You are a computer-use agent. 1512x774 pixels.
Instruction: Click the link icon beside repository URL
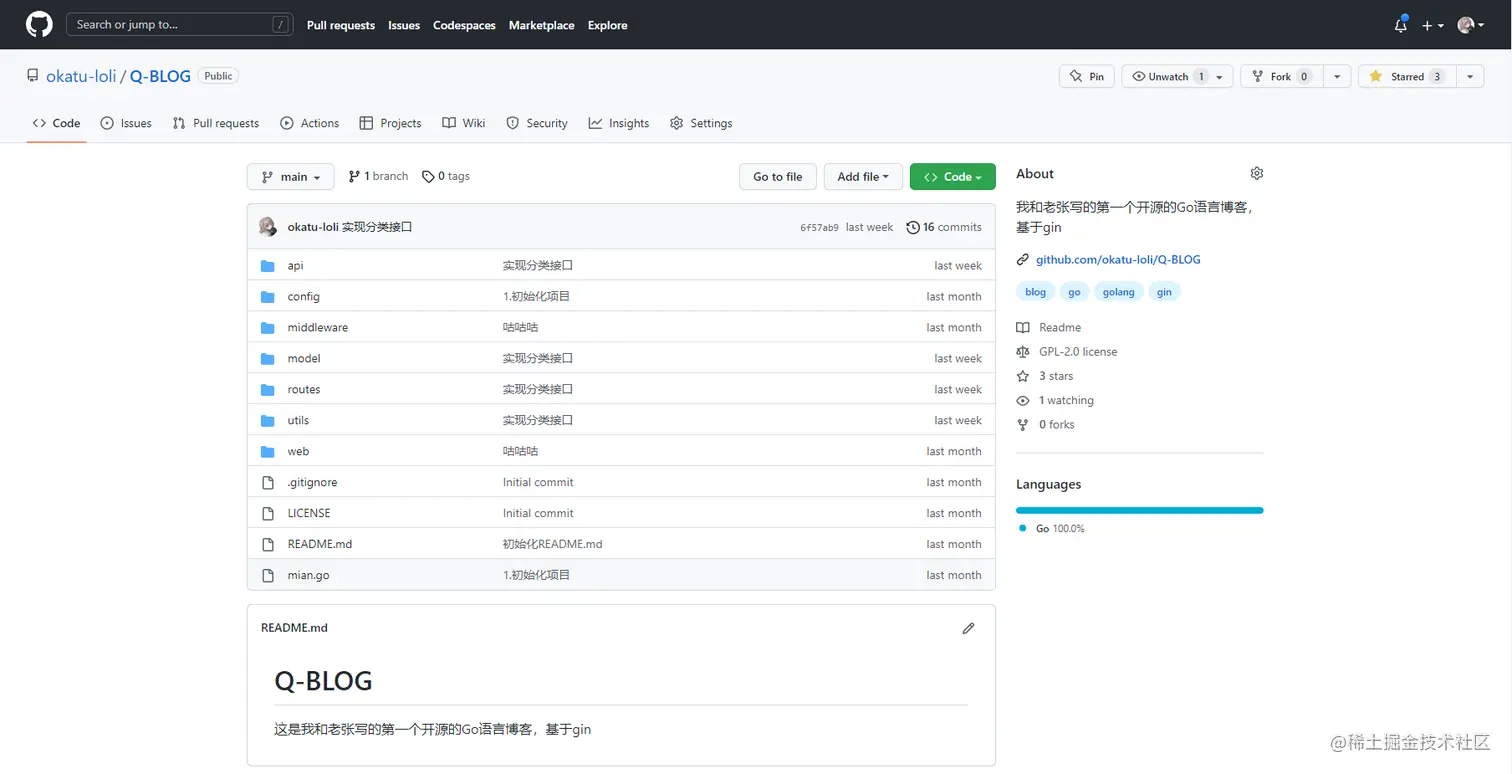click(x=1022, y=260)
